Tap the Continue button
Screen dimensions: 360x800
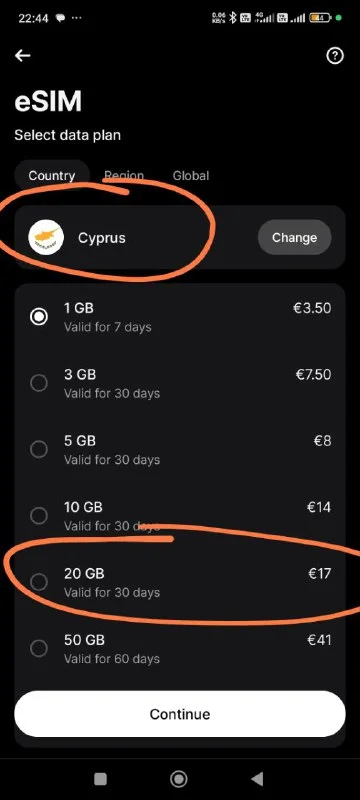click(x=179, y=714)
